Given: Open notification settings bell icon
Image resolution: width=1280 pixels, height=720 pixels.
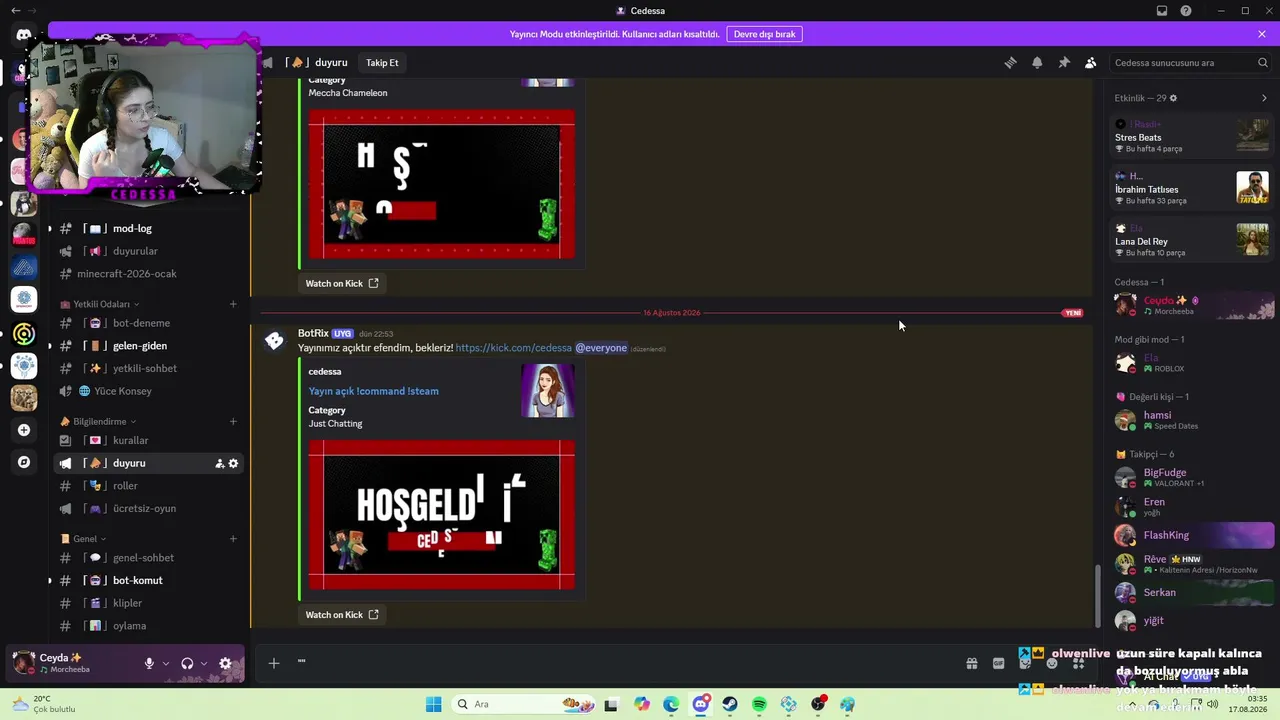Looking at the screenshot, I should (x=1037, y=63).
